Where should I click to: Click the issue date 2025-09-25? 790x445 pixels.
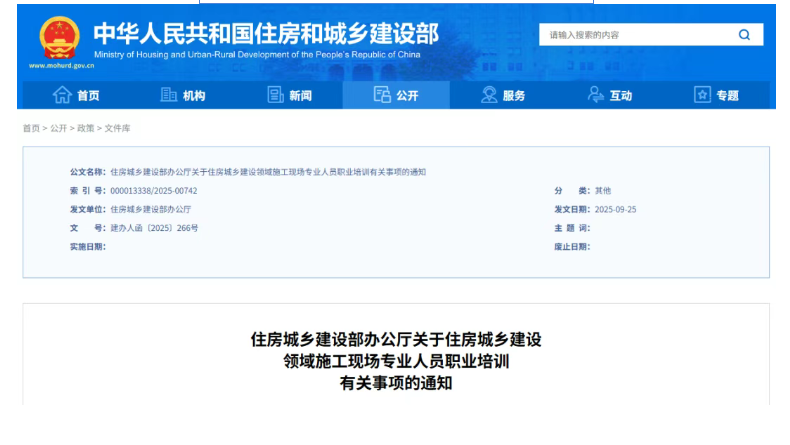615,209
